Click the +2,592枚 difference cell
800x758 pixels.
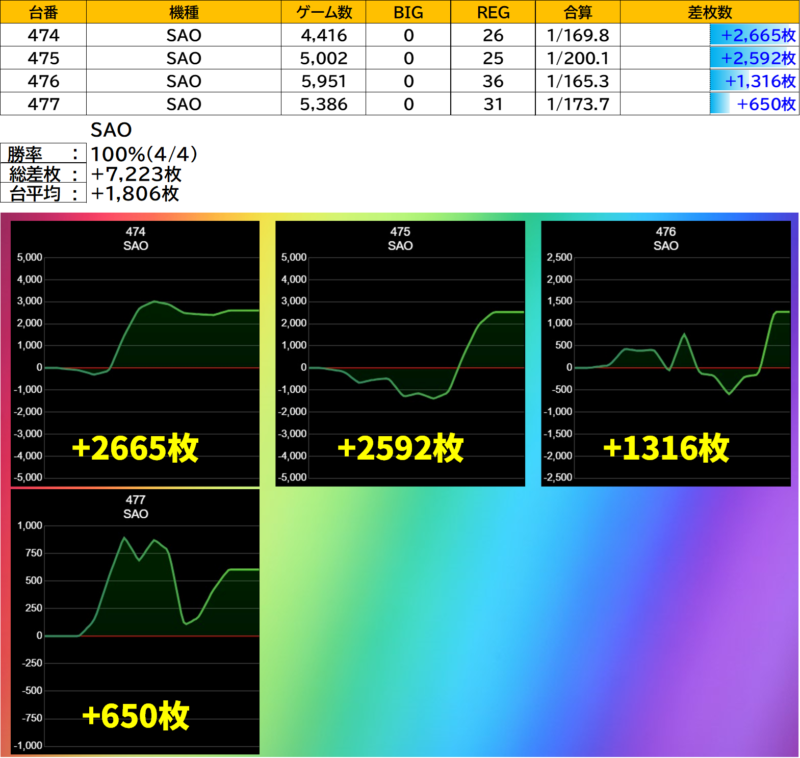pos(710,58)
